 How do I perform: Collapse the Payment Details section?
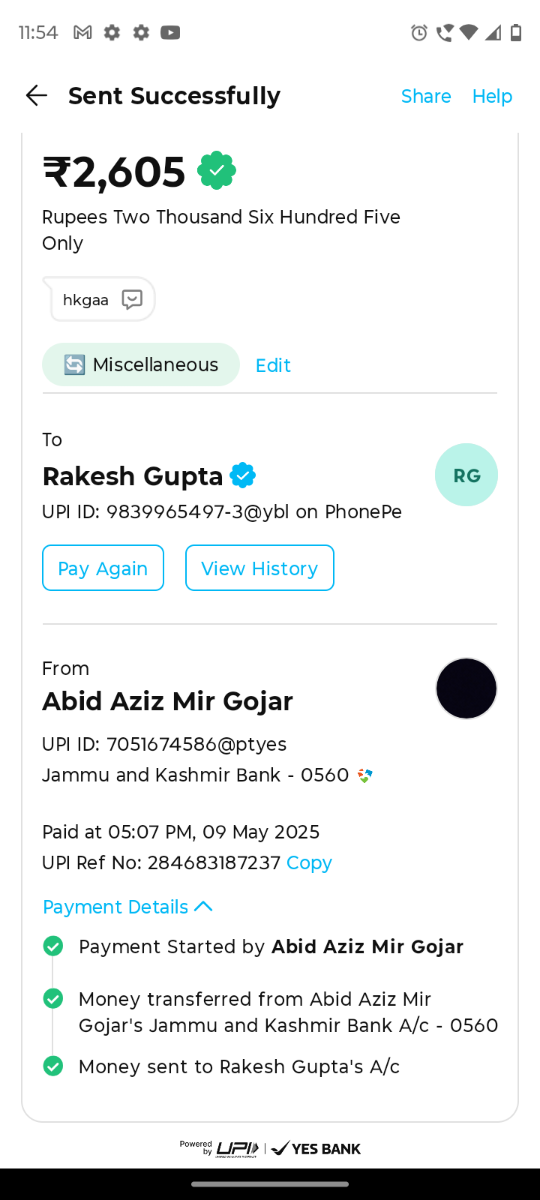click(127, 907)
